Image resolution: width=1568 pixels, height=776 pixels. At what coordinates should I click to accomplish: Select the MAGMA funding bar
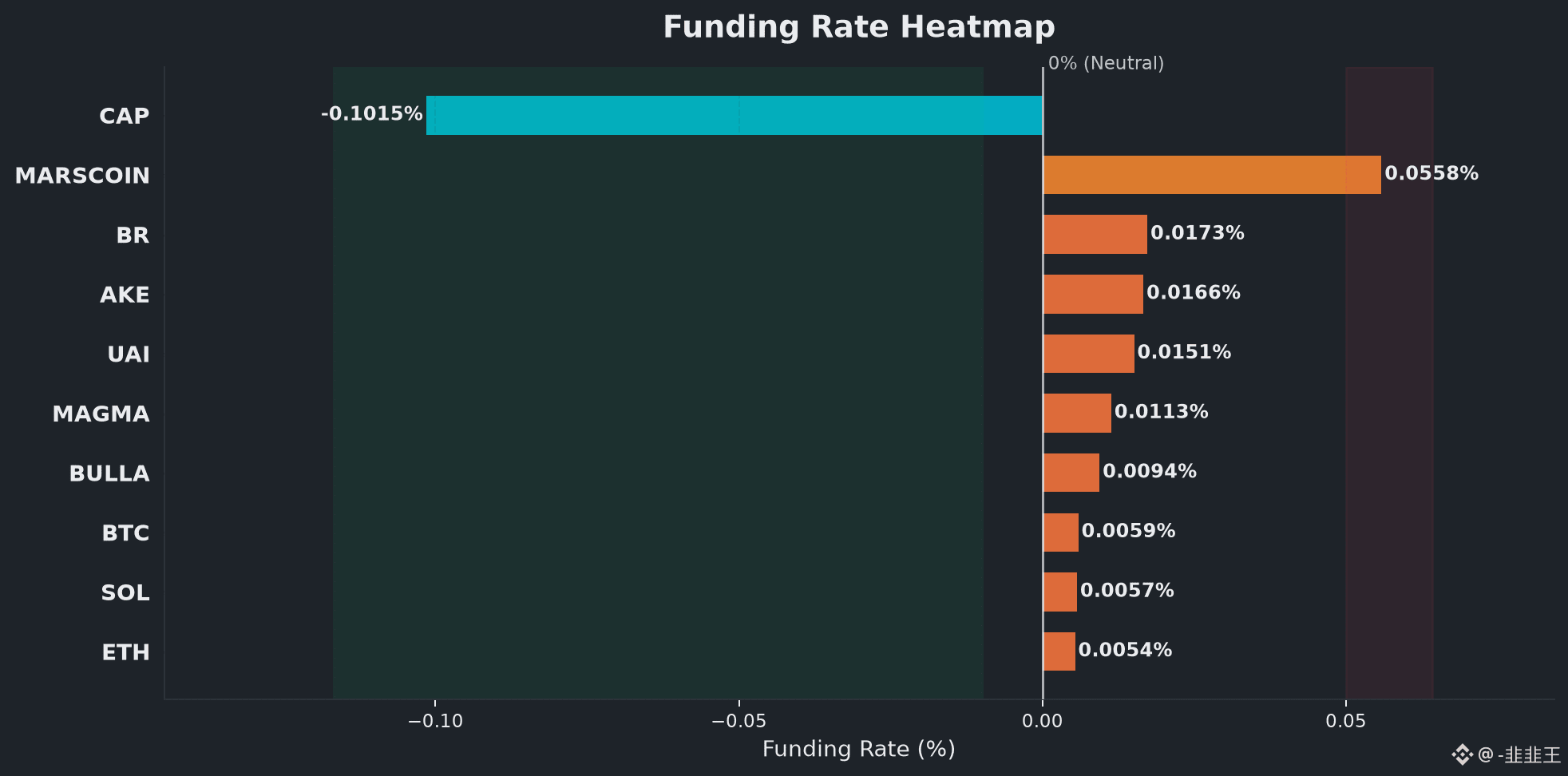pyautogui.click(x=1077, y=413)
